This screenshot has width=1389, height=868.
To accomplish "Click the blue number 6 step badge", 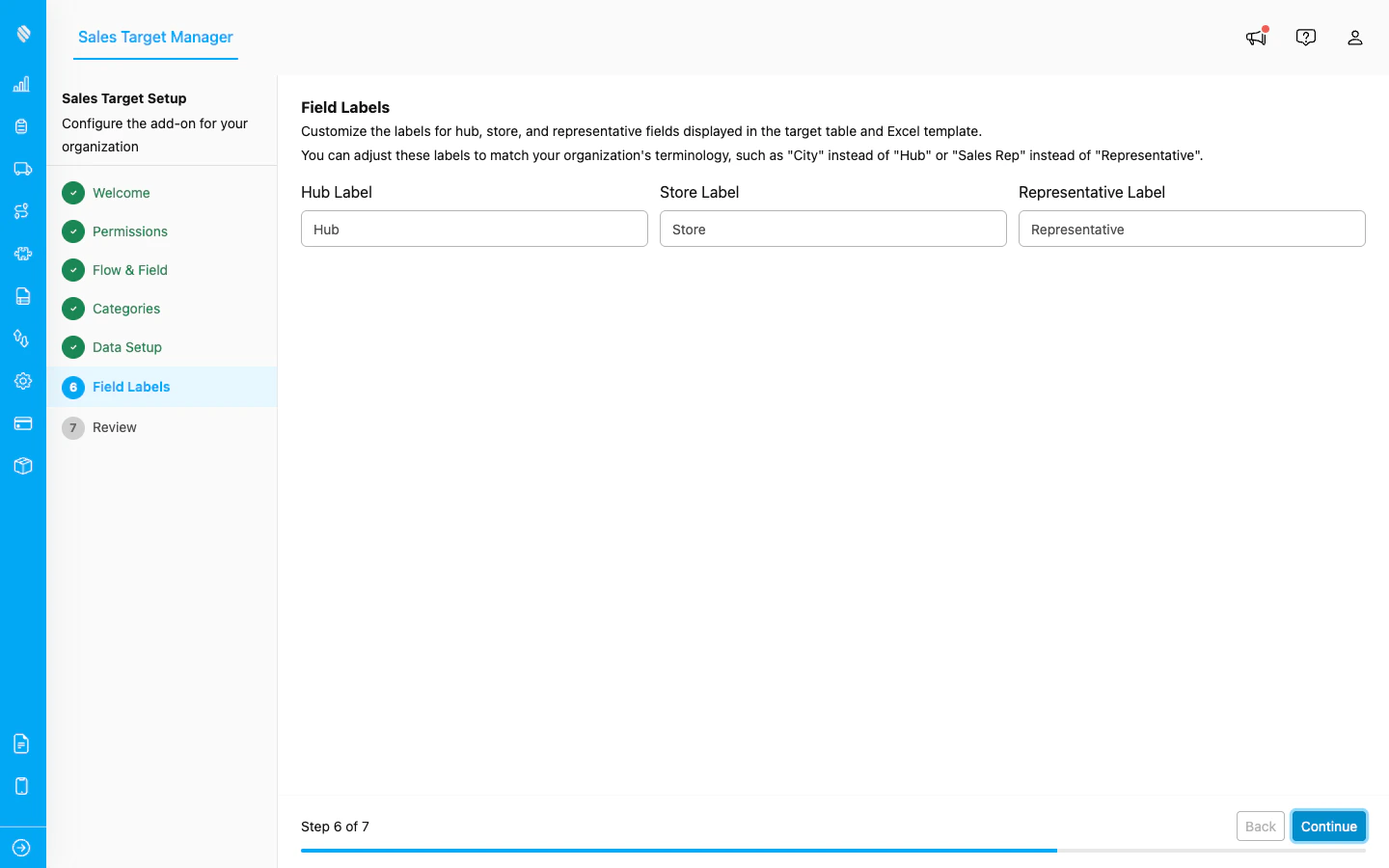I will tap(73, 388).
